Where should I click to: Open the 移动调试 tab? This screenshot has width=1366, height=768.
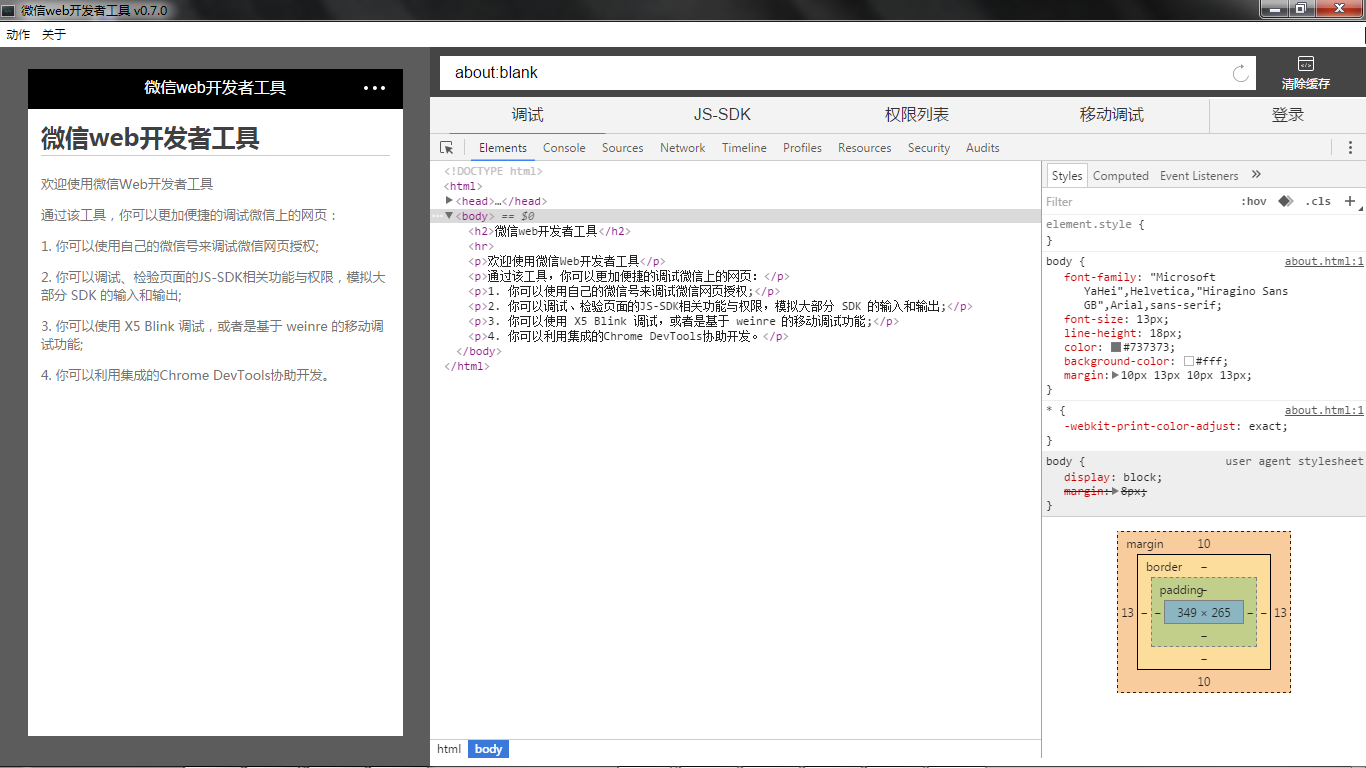pyautogui.click(x=1112, y=115)
